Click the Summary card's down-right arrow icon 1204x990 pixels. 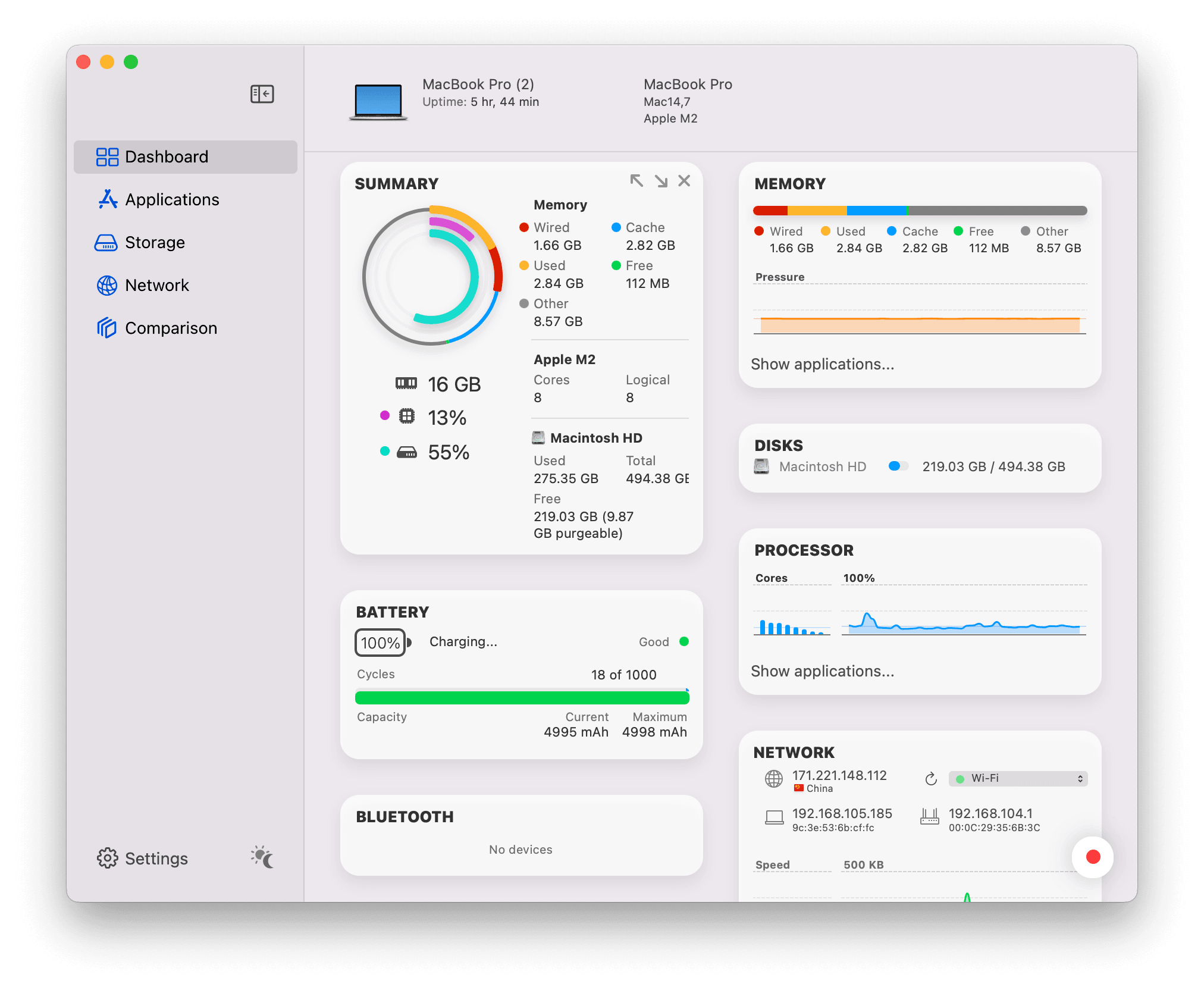(x=661, y=181)
